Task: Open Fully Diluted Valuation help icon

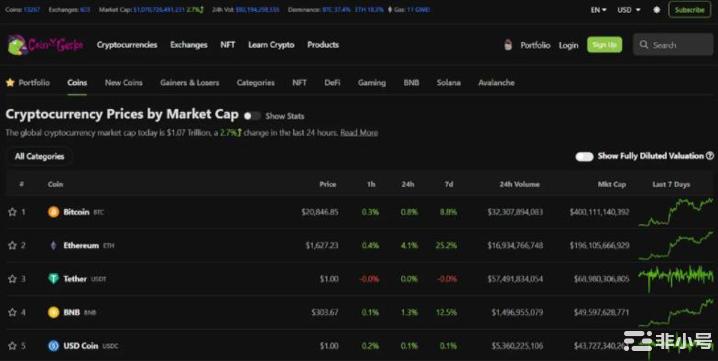Action: click(x=710, y=156)
